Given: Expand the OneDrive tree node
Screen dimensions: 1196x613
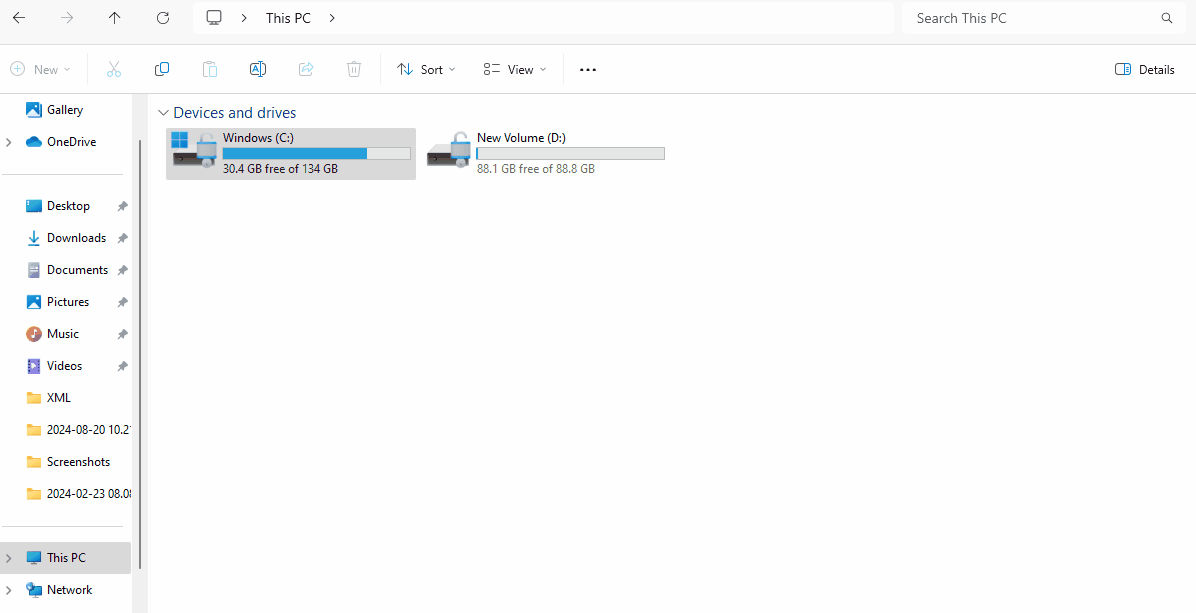Looking at the screenshot, I should [x=9, y=142].
